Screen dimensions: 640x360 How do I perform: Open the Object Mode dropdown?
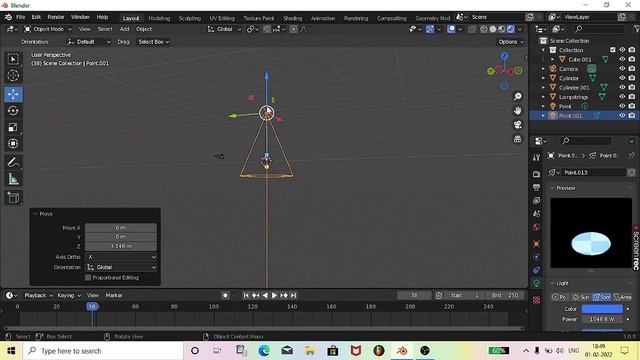[x=48, y=29]
